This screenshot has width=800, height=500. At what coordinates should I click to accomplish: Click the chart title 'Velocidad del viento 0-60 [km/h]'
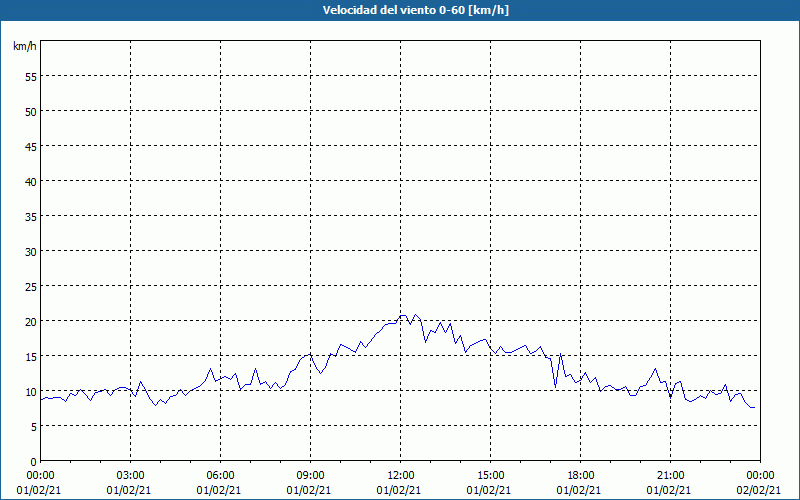416,10
